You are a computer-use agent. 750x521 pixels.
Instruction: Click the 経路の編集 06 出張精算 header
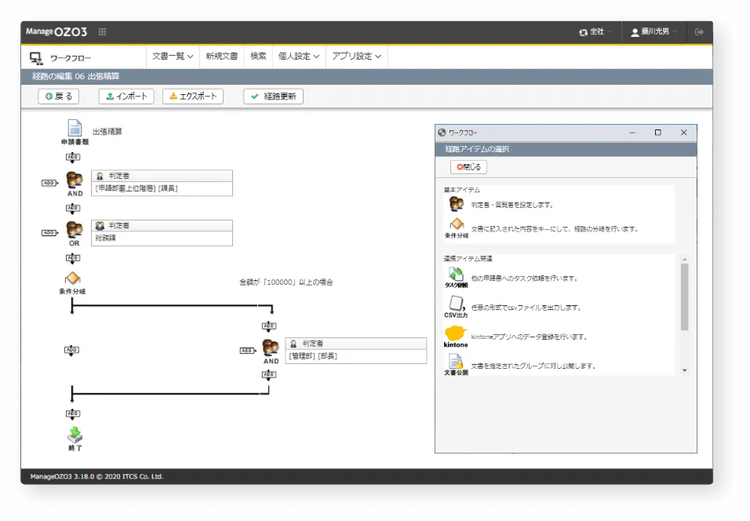pos(76,76)
